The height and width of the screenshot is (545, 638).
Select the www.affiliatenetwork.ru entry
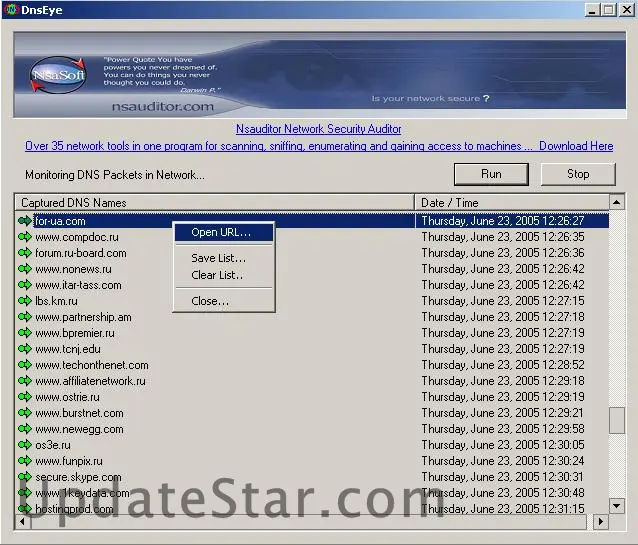(x=90, y=381)
